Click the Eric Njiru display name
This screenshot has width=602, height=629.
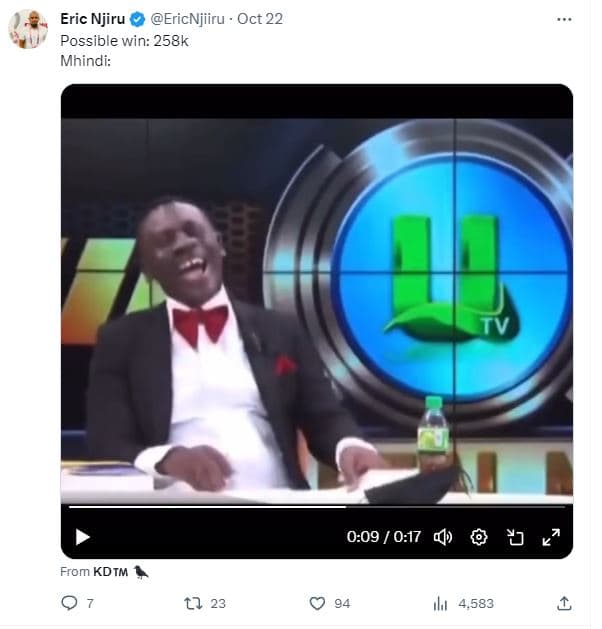94,19
